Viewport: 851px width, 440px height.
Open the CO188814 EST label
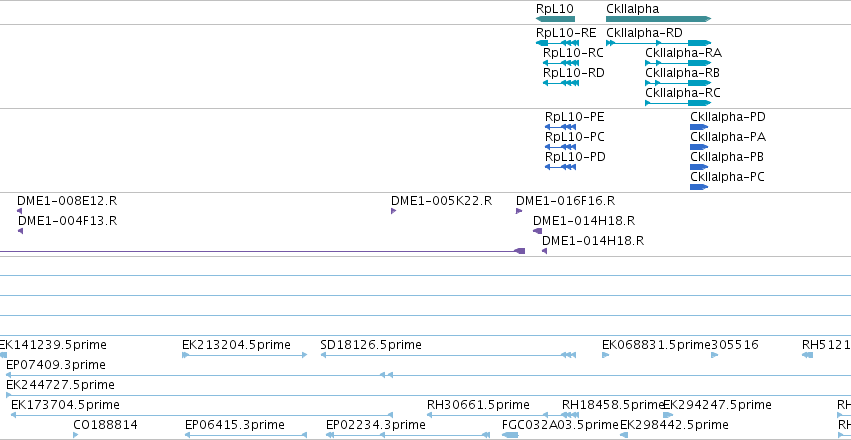(x=105, y=425)
